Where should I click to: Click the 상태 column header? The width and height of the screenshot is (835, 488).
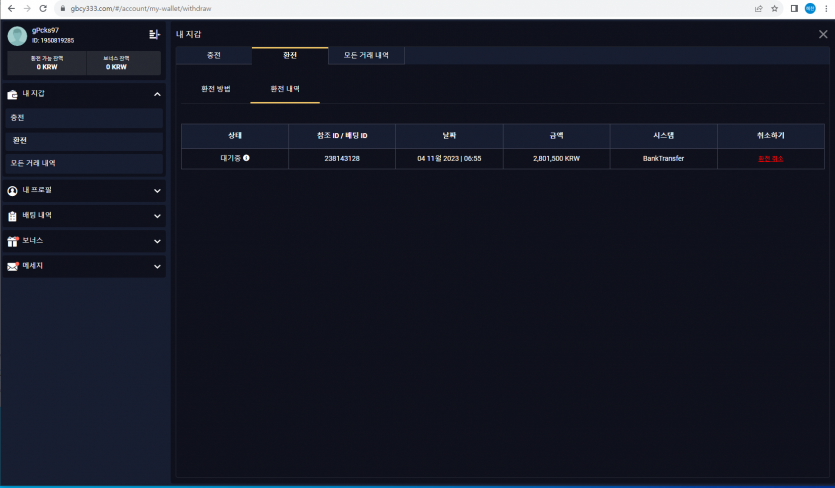coord(235,136)
